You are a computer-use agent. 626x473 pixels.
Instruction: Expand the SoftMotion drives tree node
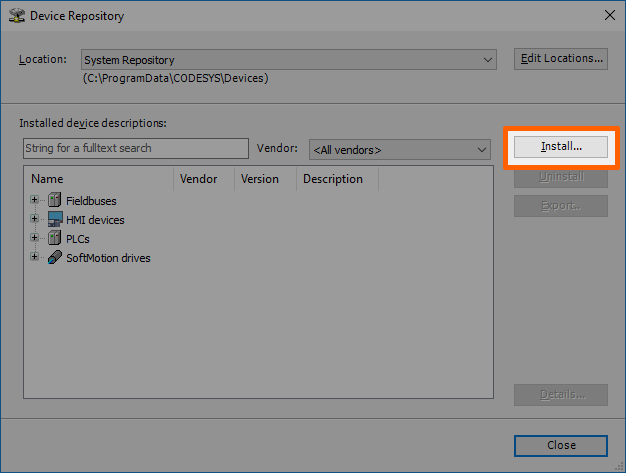coord(35,258)
